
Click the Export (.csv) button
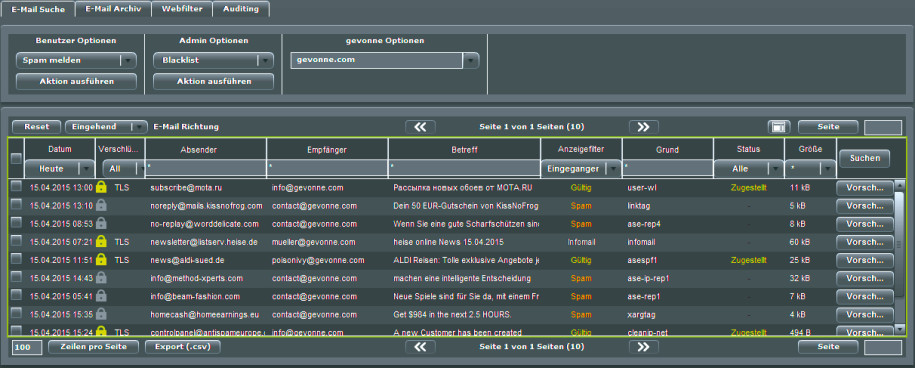click(183, 347)
